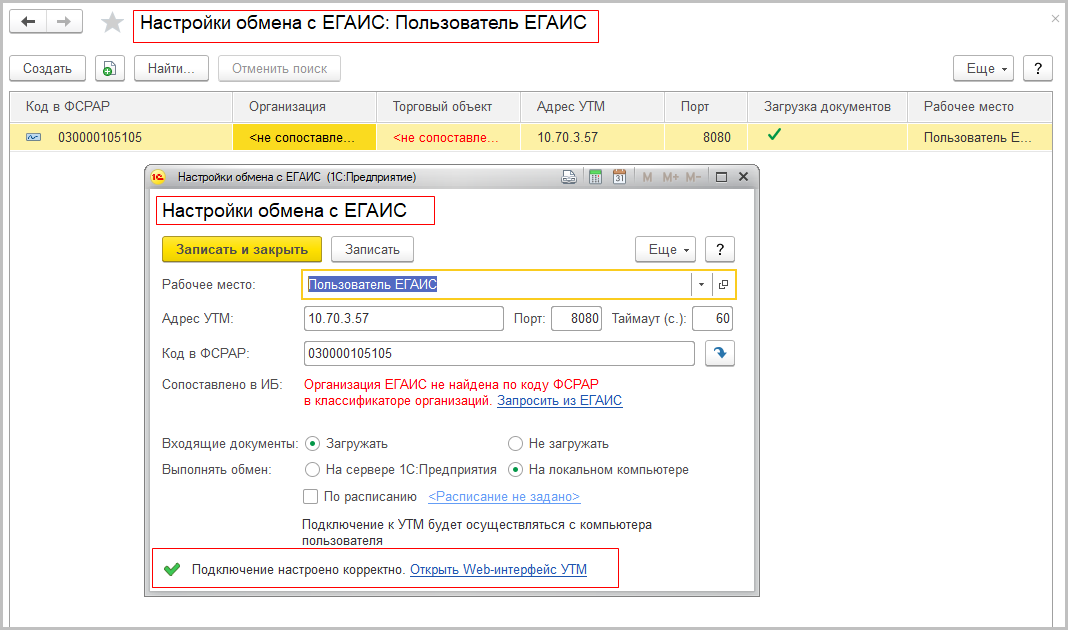Click the Таймаут input field with 60
Viewport: 1068px width, 630px height.
pos(712,318)
